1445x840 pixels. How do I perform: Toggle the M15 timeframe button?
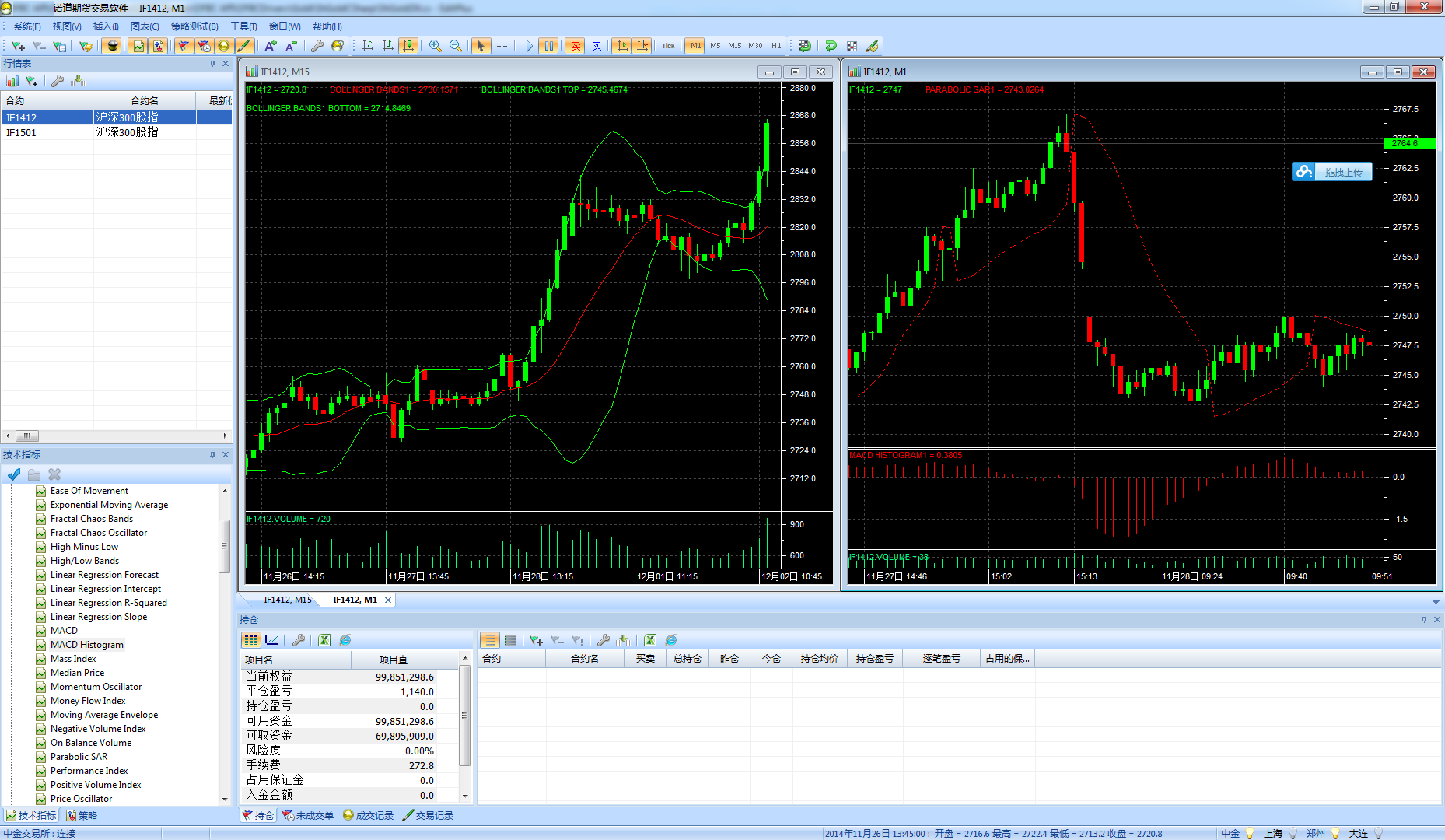pyautogui.click(x=735, y=46)
